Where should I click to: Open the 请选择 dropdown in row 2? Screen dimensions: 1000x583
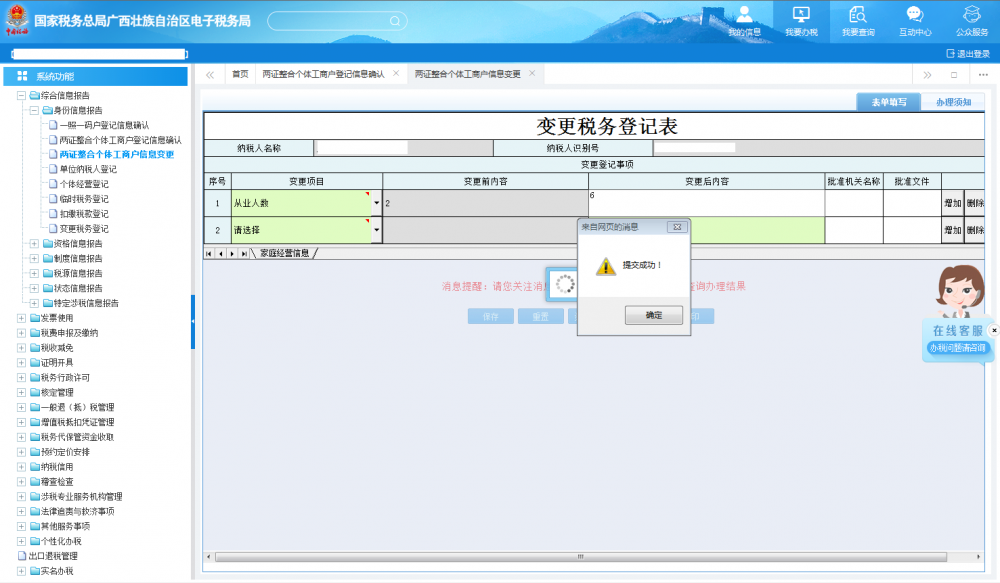(x=376, y=231)
